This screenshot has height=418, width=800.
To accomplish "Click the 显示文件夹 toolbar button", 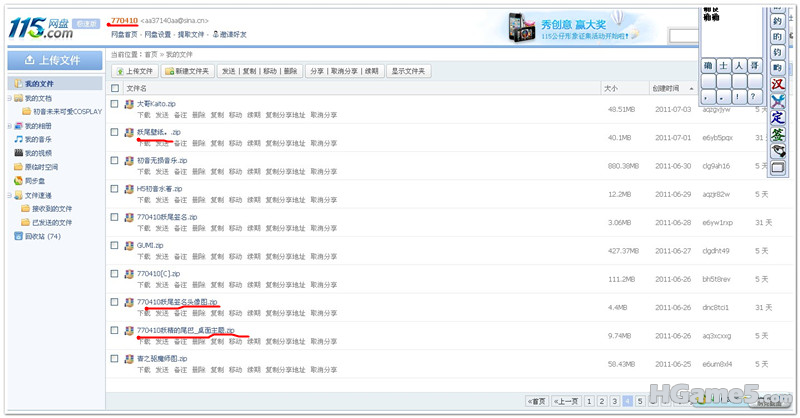I will click(x=408, y=71).
